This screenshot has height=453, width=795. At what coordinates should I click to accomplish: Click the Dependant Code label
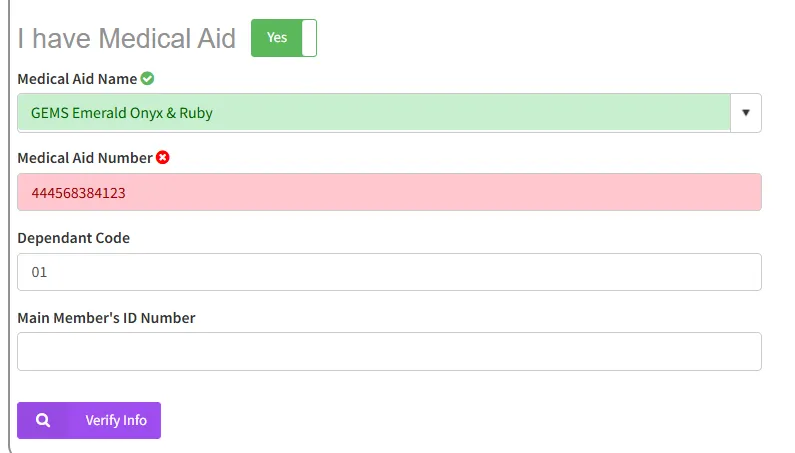coord(74,238)
